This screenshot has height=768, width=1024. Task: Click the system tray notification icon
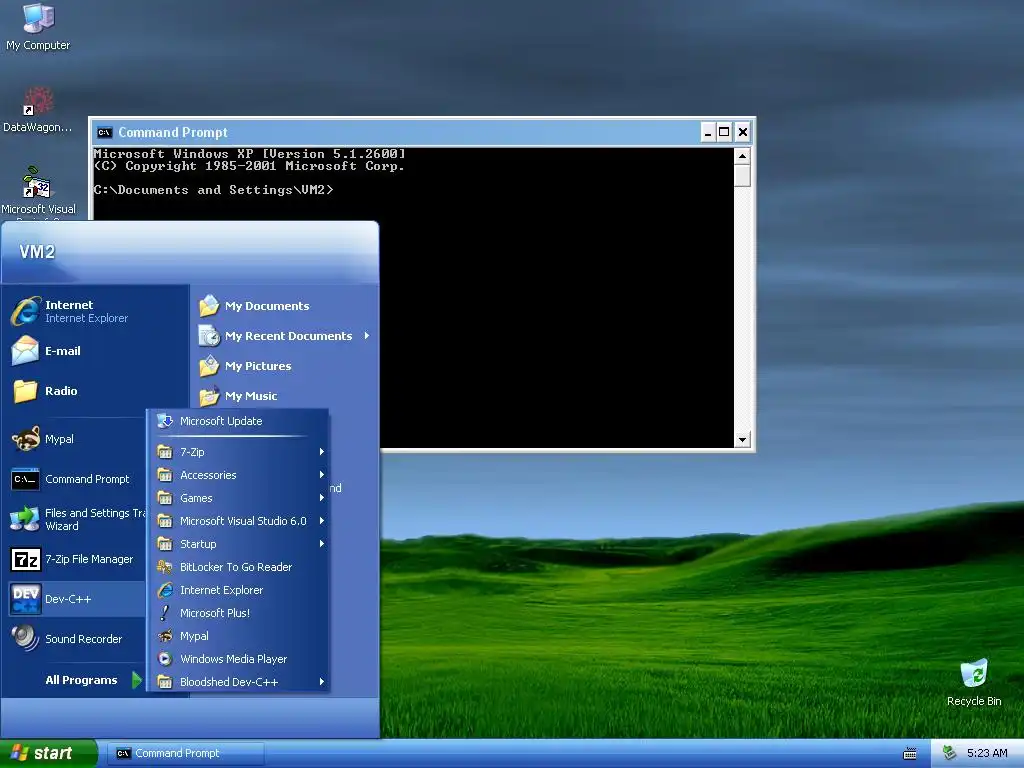pyautogui.click(x=950, y=753)
